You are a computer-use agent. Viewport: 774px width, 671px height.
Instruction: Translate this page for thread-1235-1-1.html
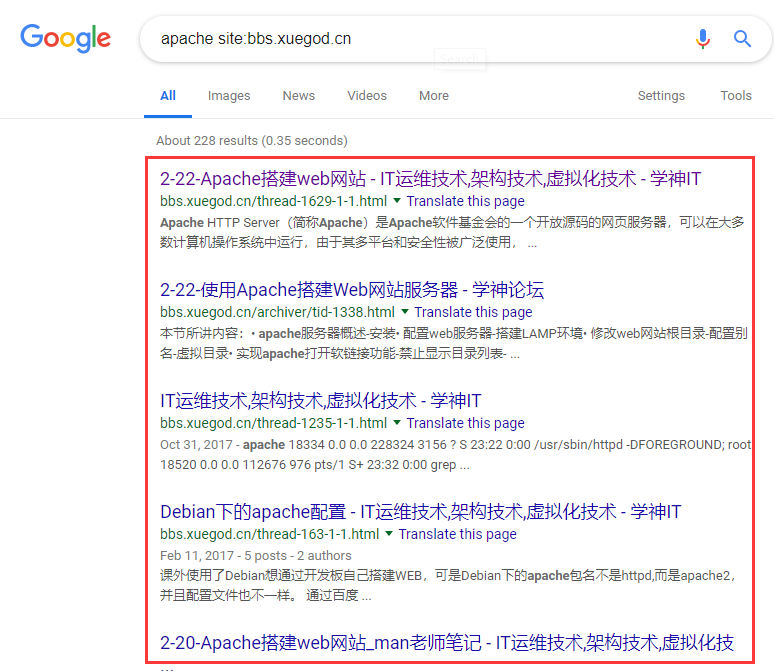[465, 423]
